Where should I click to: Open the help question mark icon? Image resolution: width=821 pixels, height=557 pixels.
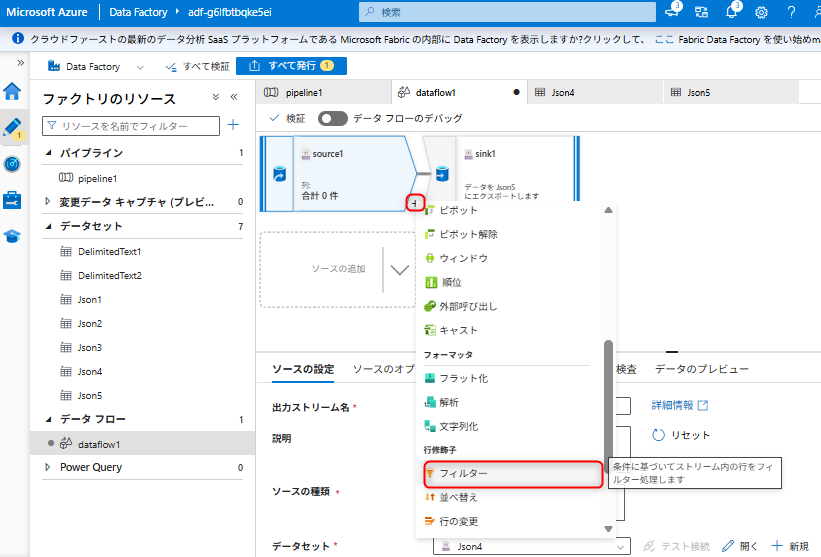tap(791, 12)
